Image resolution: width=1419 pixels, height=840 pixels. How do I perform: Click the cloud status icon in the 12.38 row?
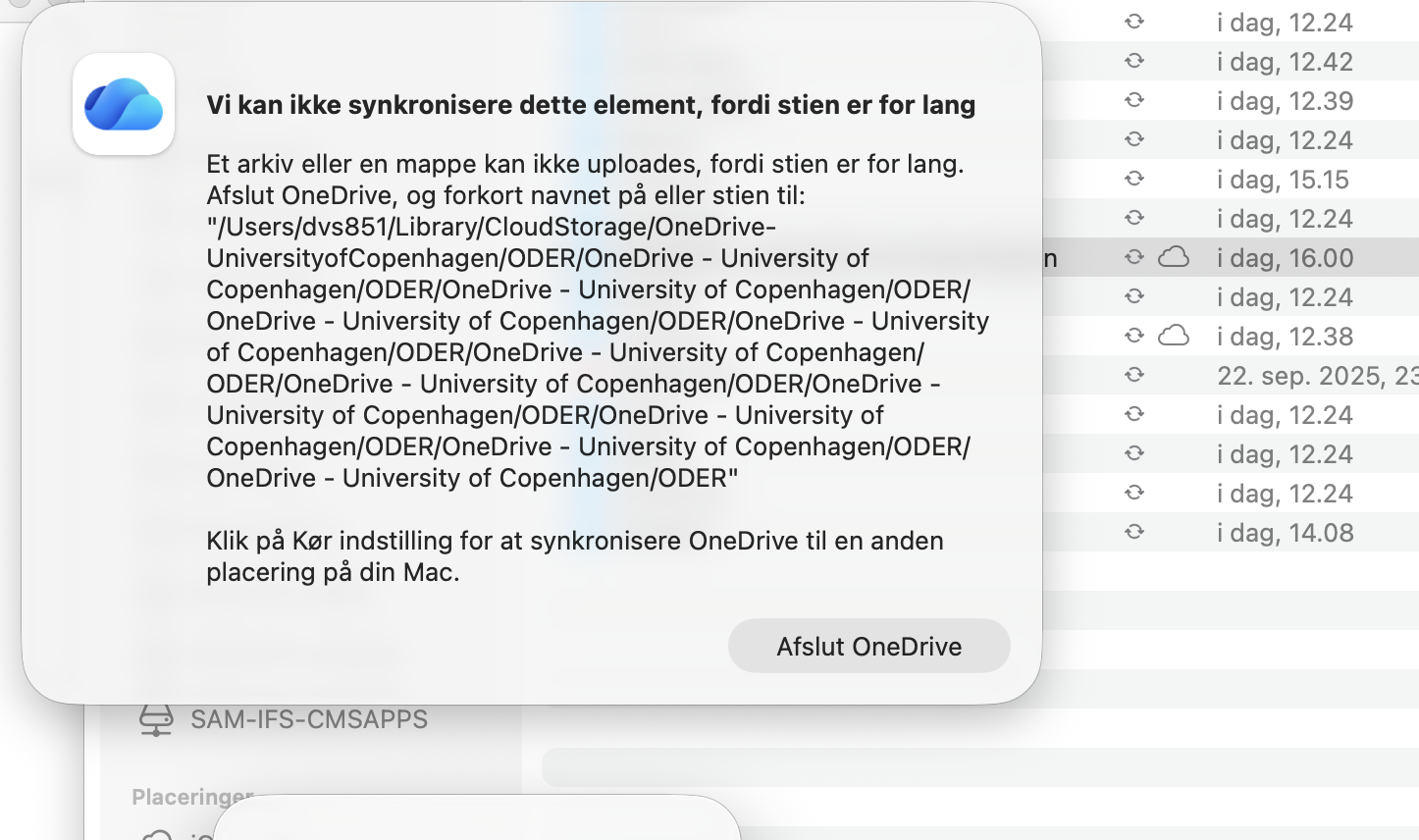pos(1174,336)
